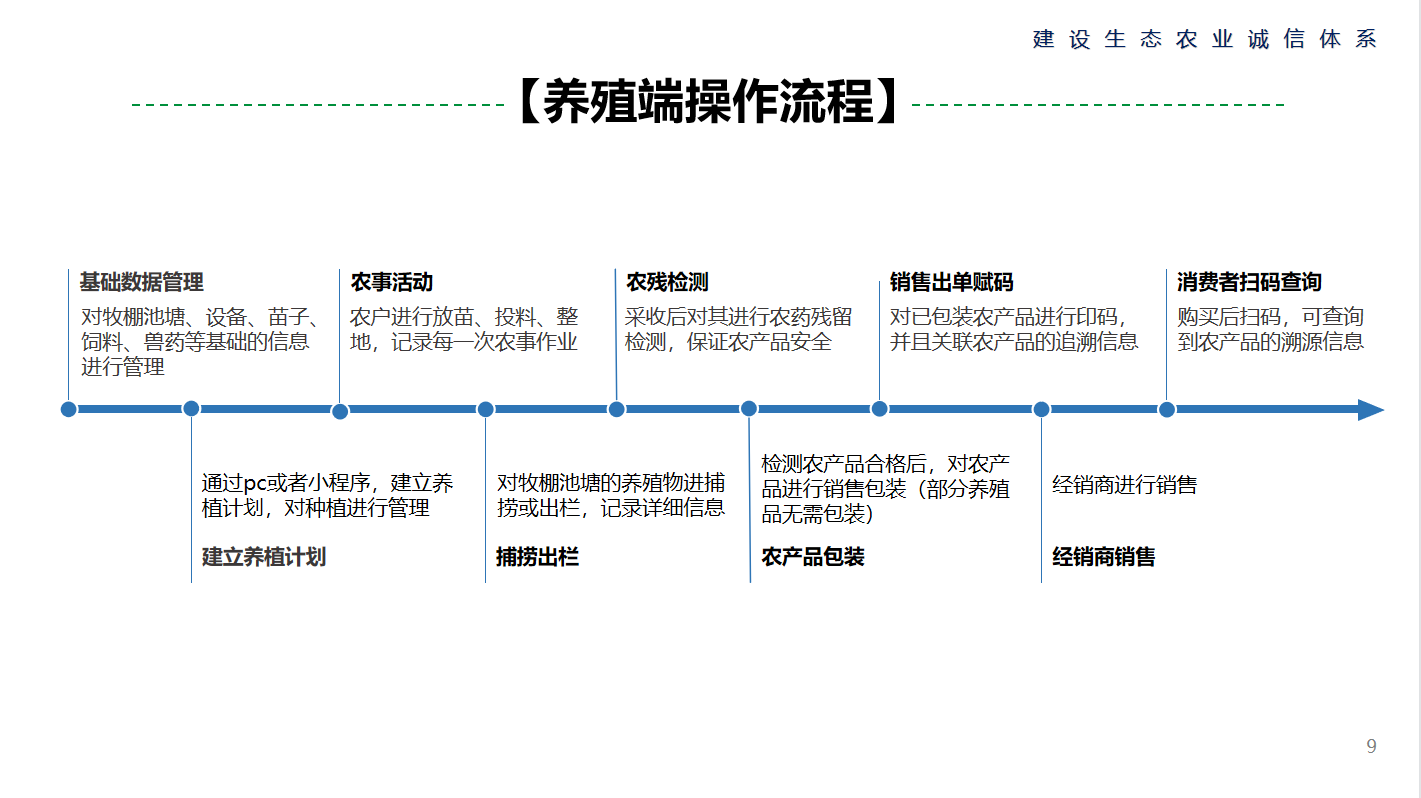Click the heading 销售出单赋码

pos(952,283)
